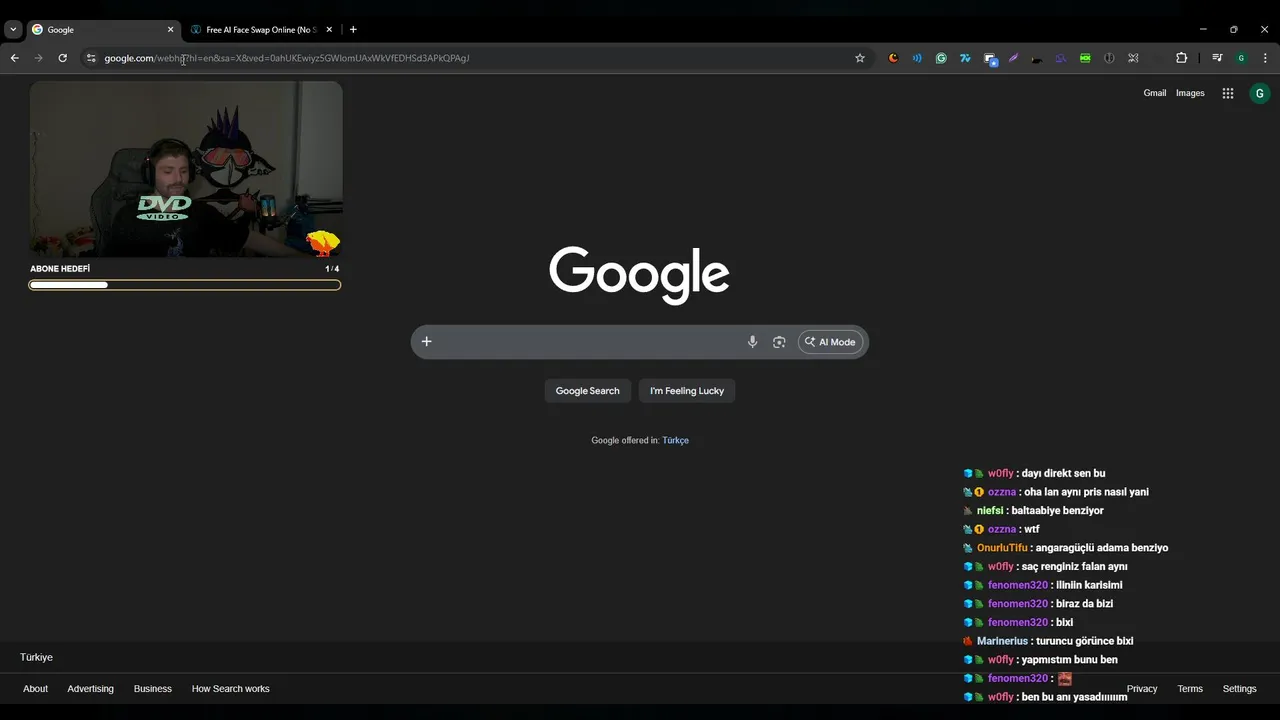Image resolution: width=1280 pixels, height=720 pixels.
Task: Switch to the Free AI Face Swap tab
Action: pyautogui.click(x=262, y=30)
